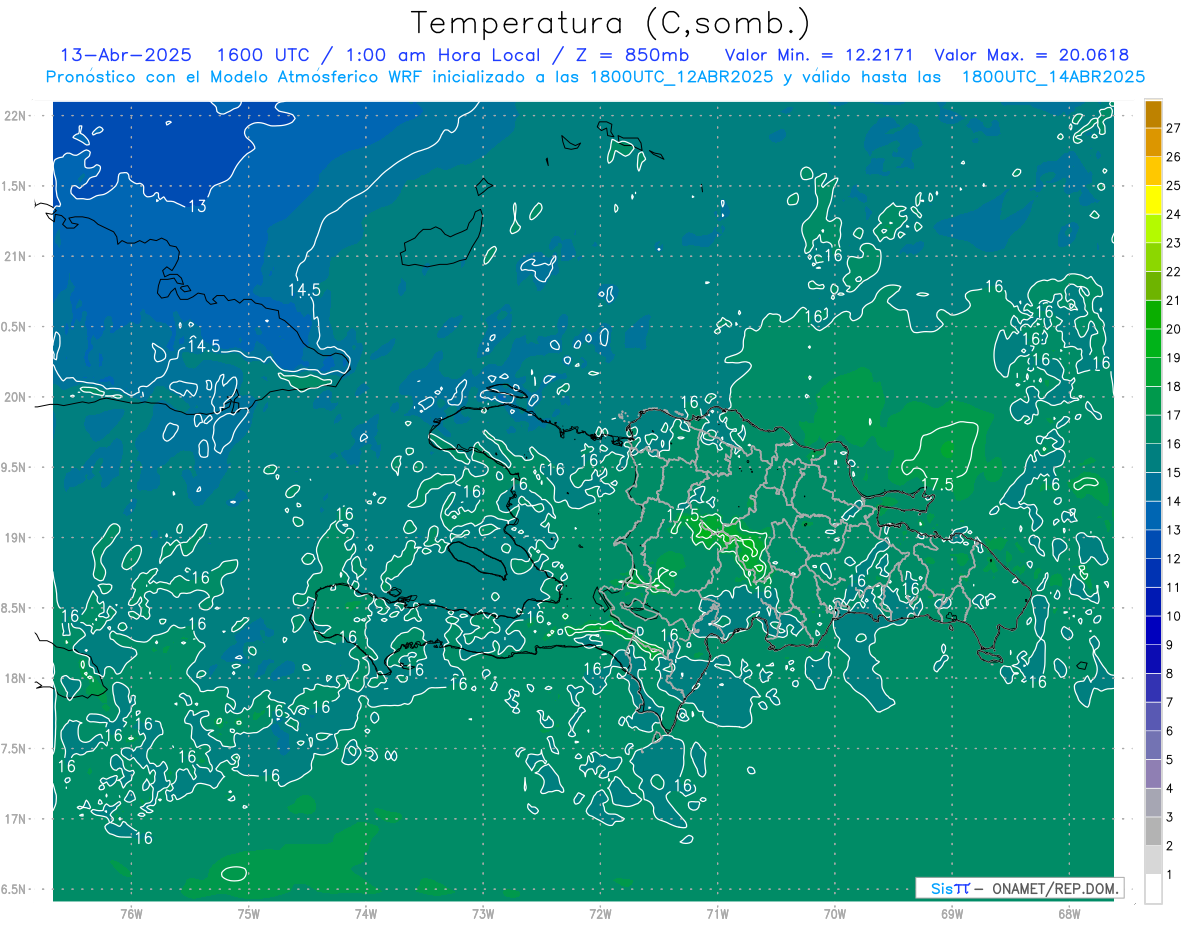The height and width of the screenshot is (927, 1200).
Task: Pick the dark blue swatch between 9 and 10
Action: click(1153, 631)
